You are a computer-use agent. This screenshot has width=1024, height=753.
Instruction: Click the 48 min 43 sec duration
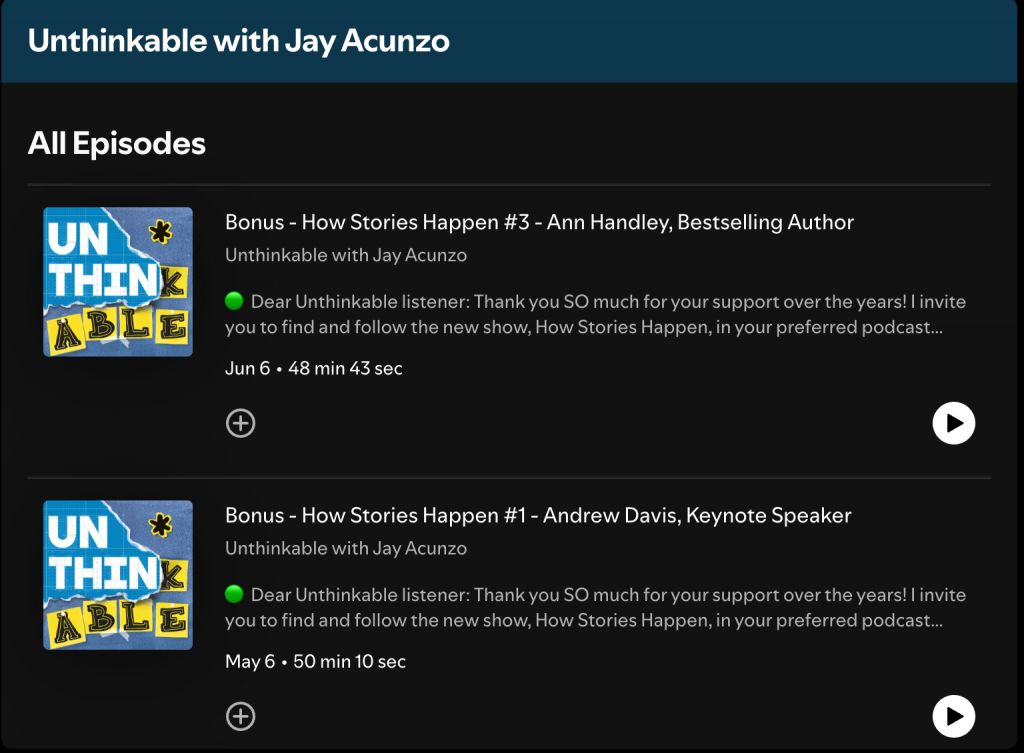[x=345, y=368]
